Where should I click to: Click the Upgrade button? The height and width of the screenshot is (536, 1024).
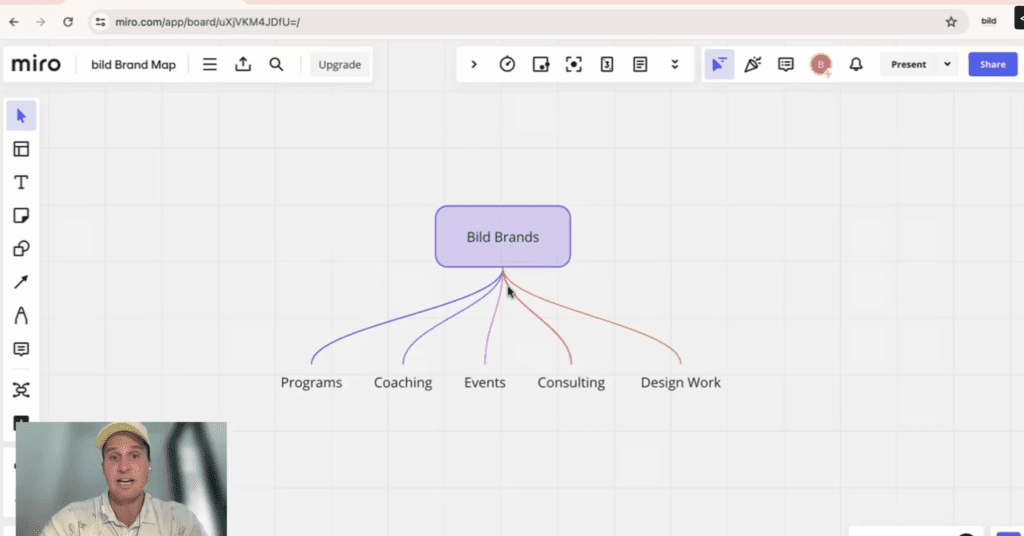(x=339, y=64)
